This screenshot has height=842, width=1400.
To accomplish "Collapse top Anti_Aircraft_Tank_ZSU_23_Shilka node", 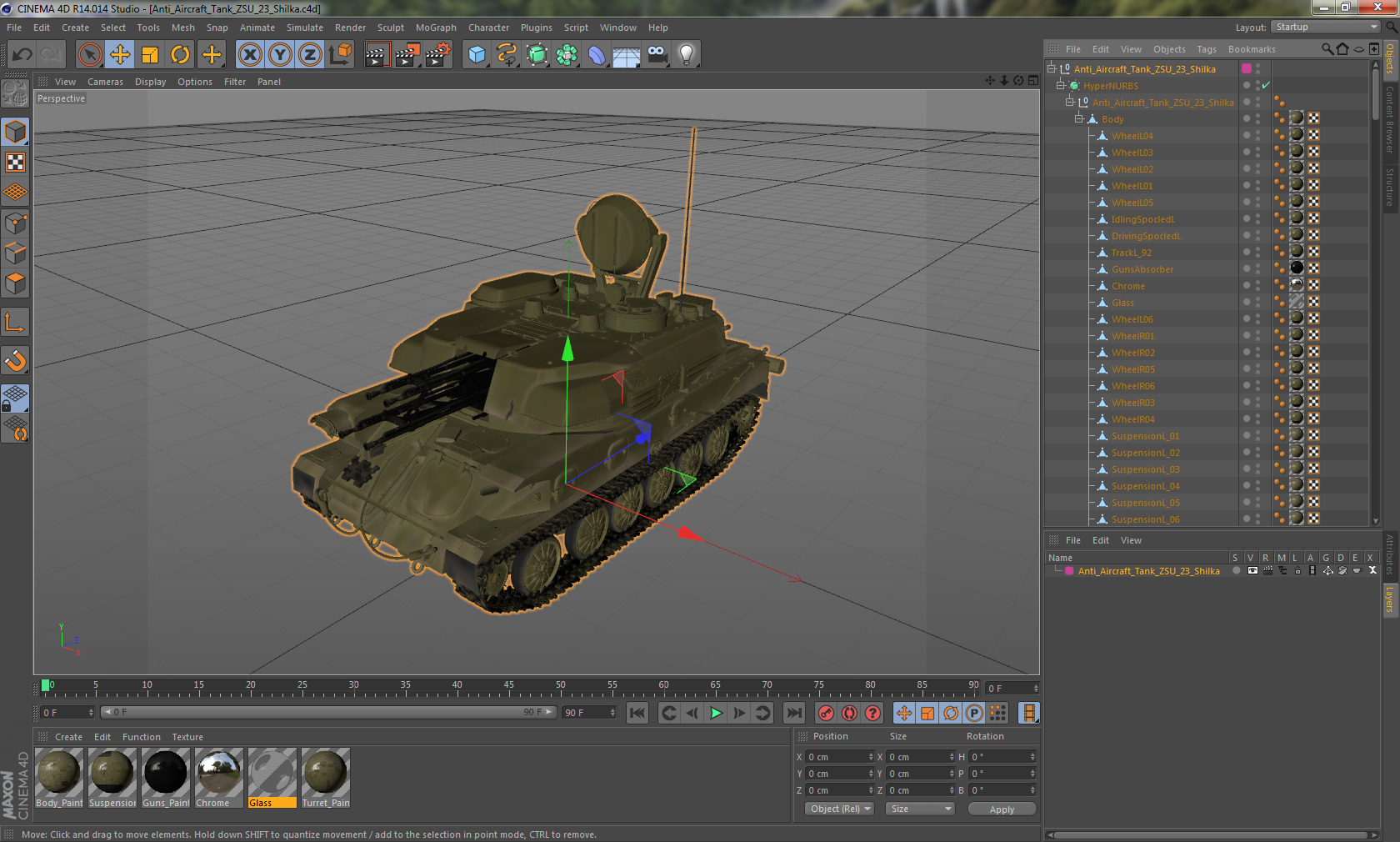I will pos(1052,69).
